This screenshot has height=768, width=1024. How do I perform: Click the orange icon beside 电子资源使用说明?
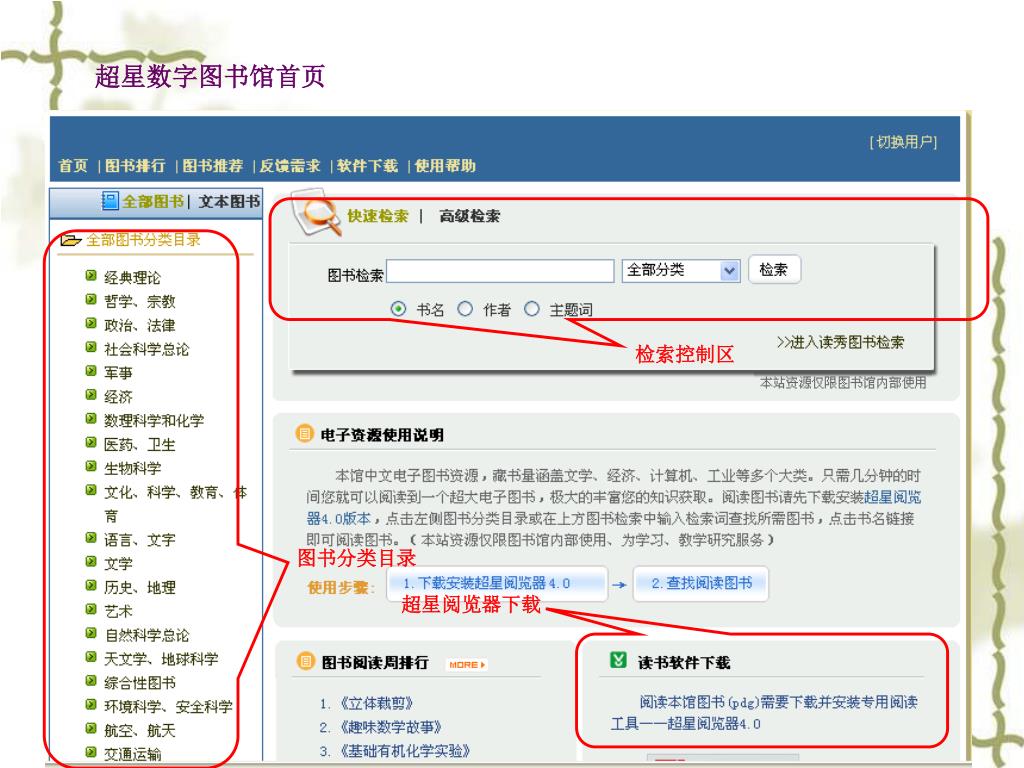[x=304, y=434]
